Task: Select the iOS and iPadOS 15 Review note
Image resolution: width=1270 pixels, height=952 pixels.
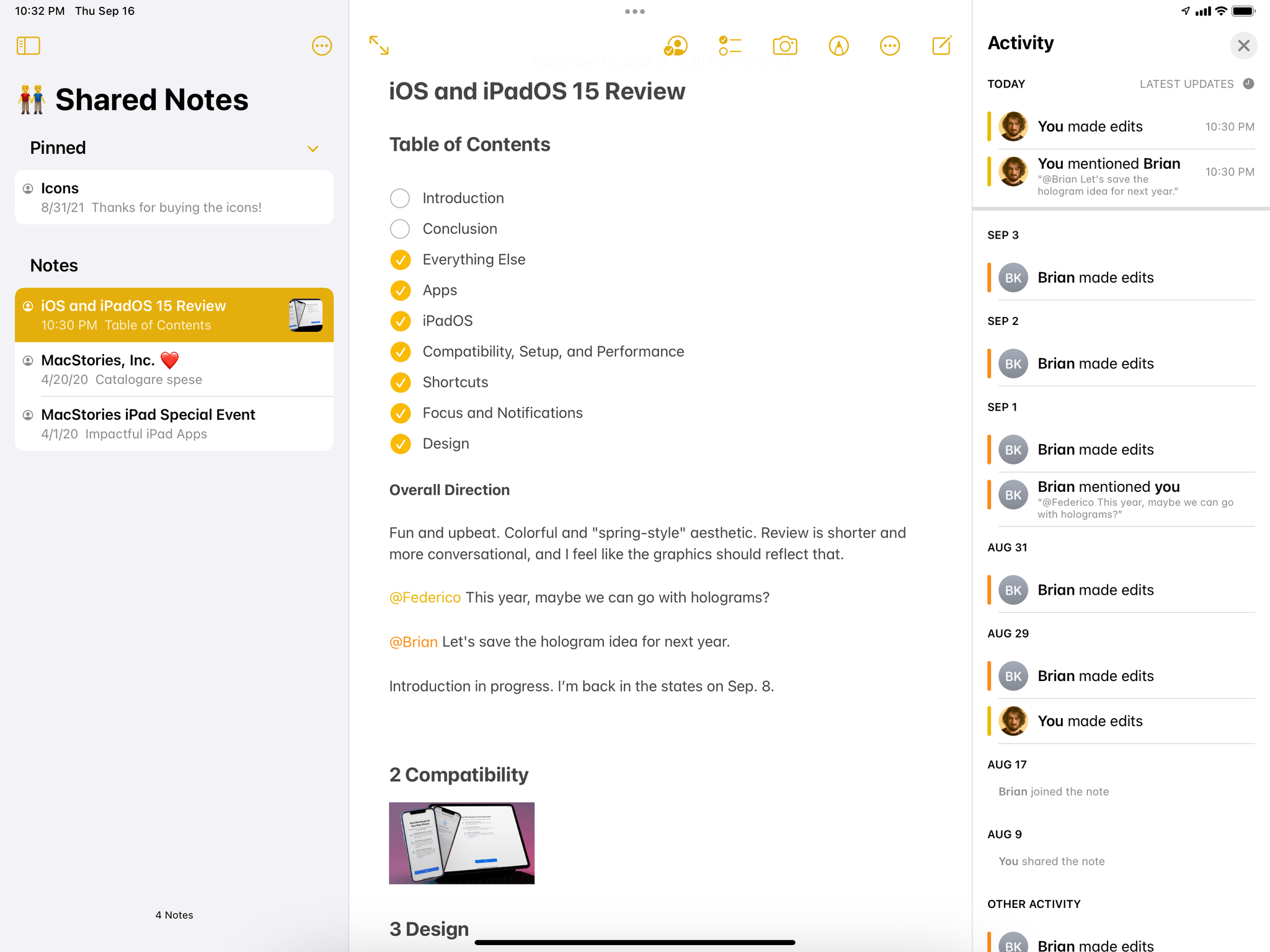Action: (x=174, y=315)
